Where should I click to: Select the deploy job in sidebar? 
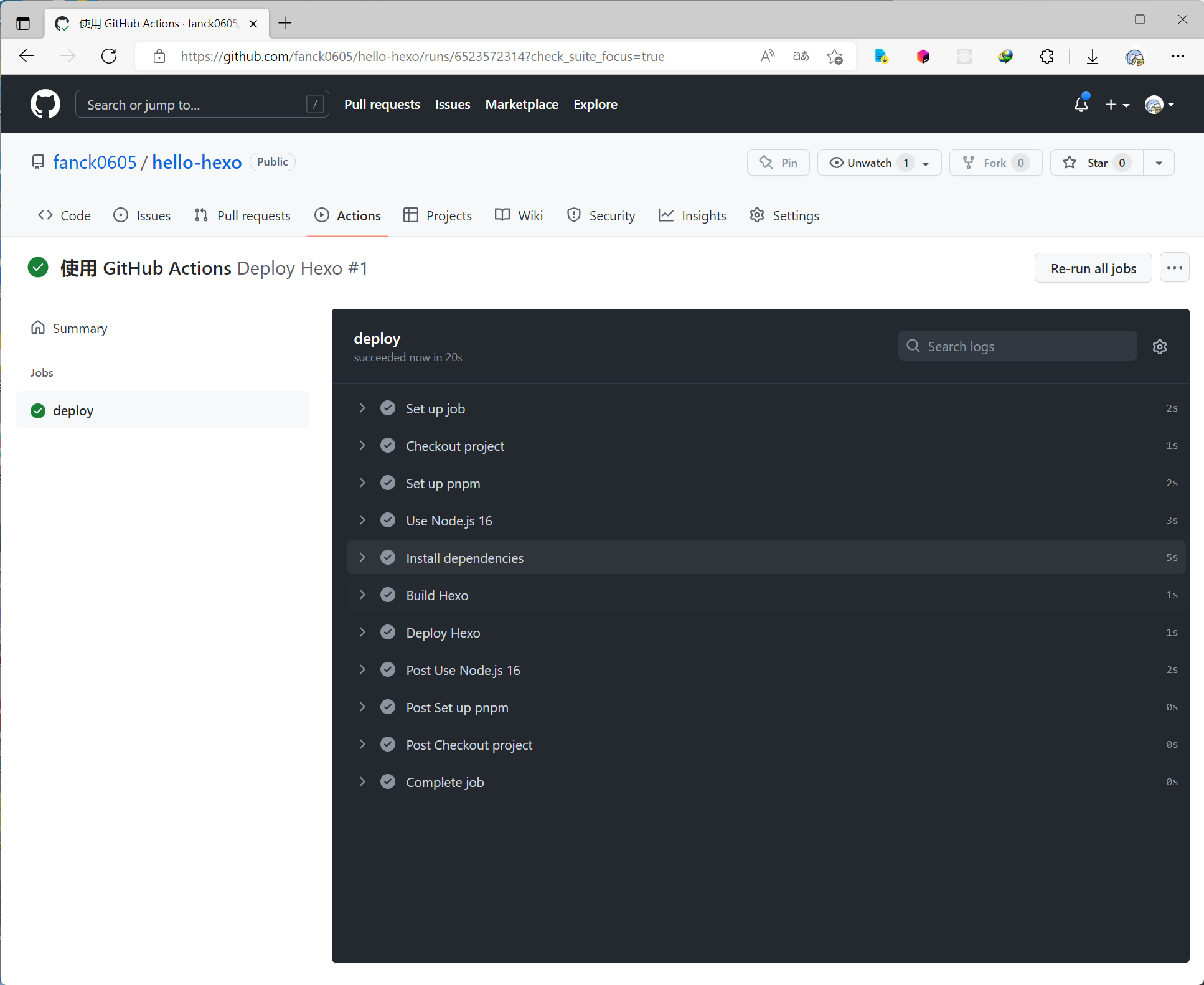click(162, 410)
